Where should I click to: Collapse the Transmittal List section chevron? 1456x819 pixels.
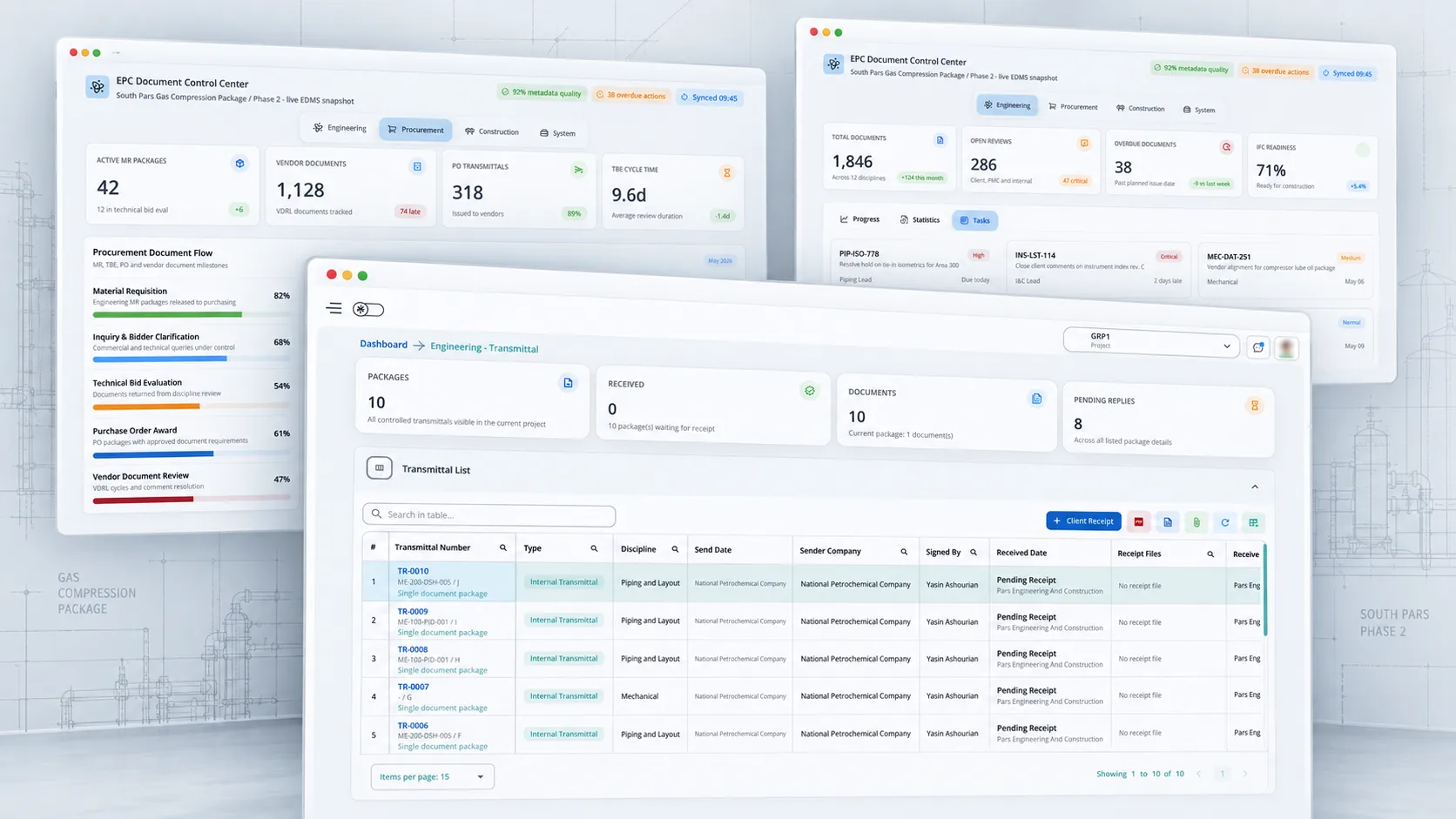pos(1255,487)
